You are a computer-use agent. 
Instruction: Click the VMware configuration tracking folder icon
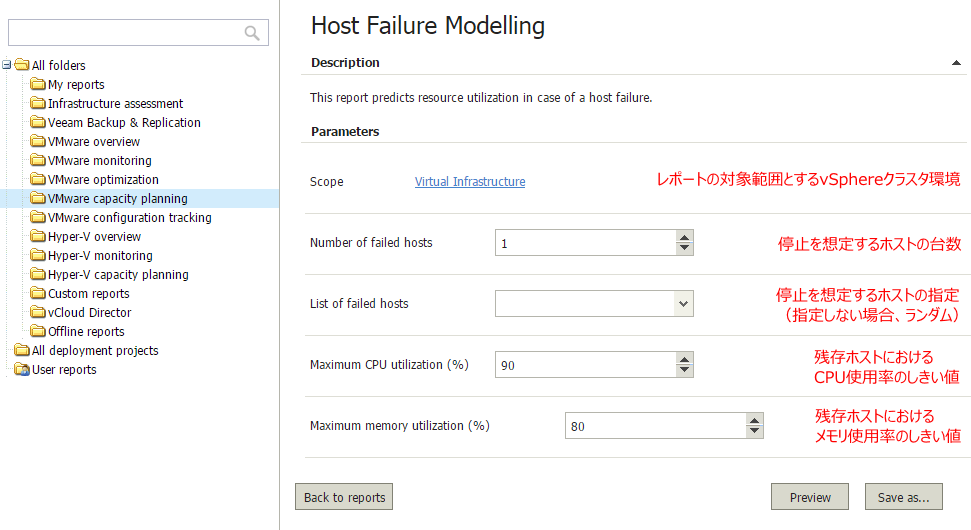pos(38,217)
